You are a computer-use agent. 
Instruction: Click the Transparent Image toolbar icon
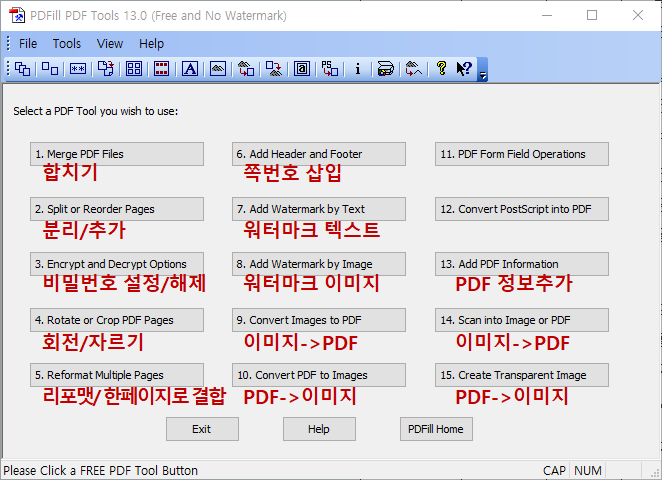413,69
